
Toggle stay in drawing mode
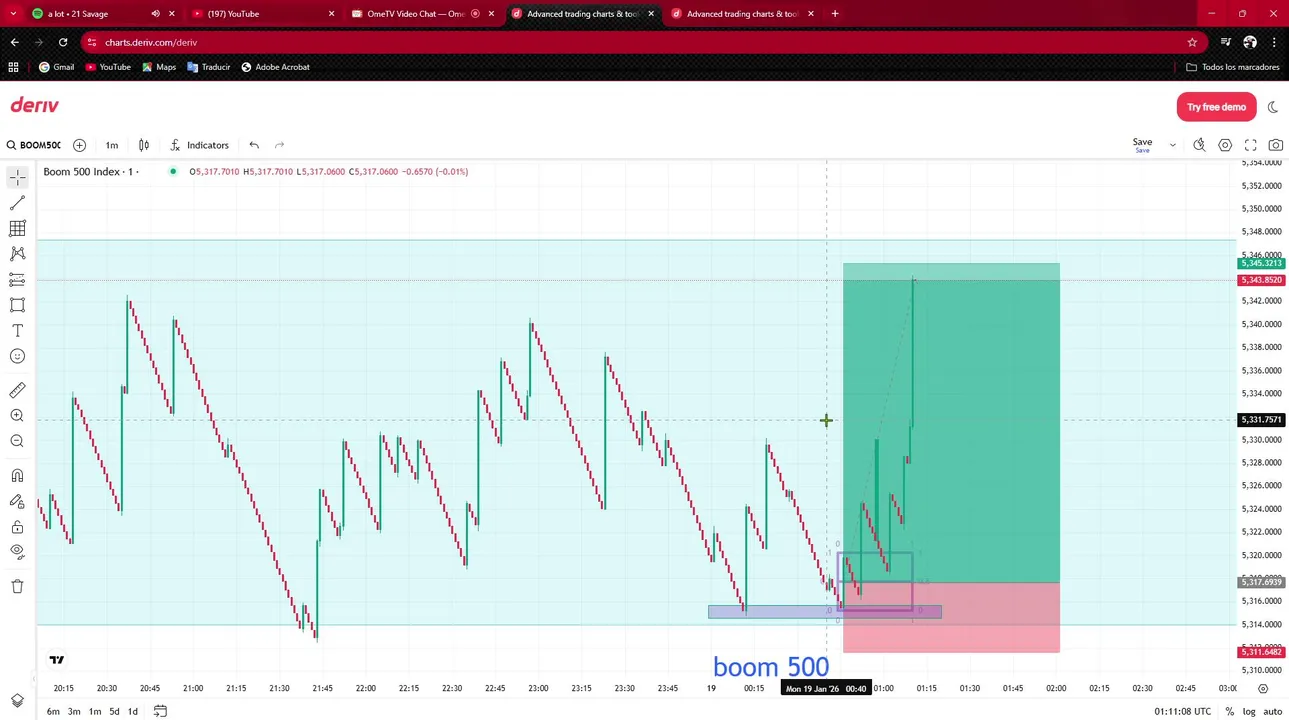coord(17,501)
